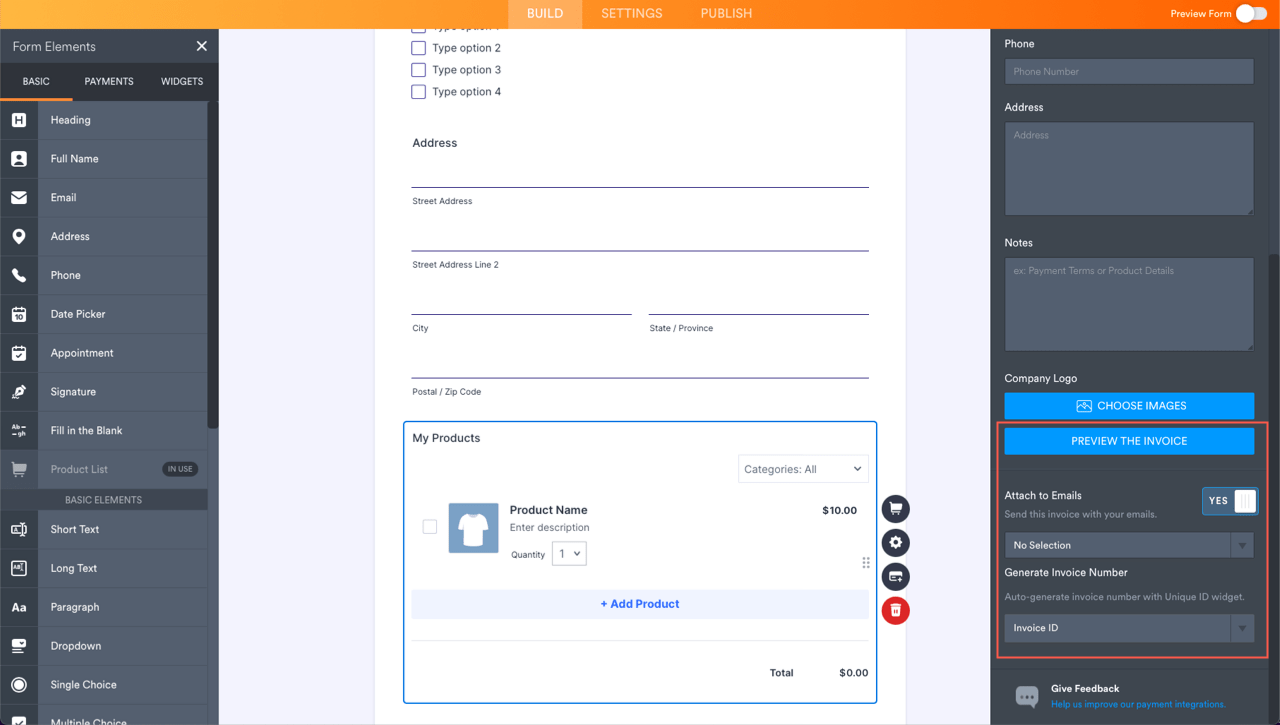Check the Type option 2 checkbox

[418, 47]
